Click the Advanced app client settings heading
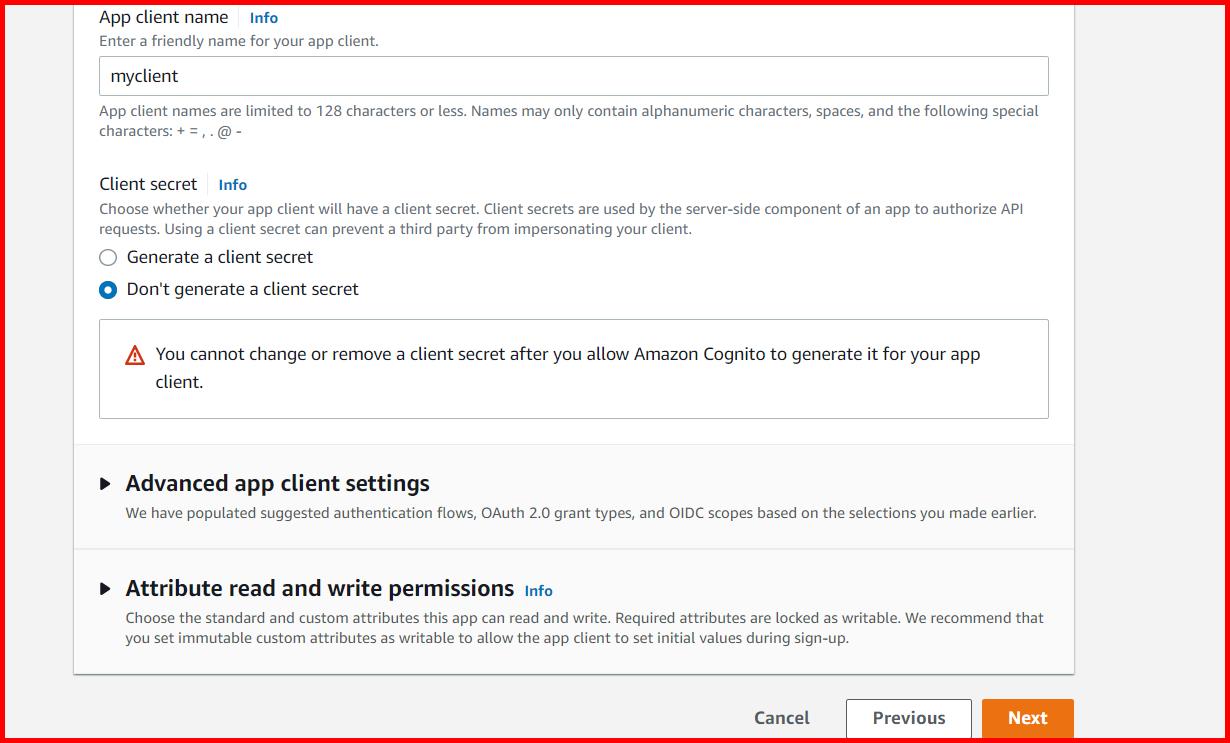Viewport: 1230px width, 743px height. 277,484
